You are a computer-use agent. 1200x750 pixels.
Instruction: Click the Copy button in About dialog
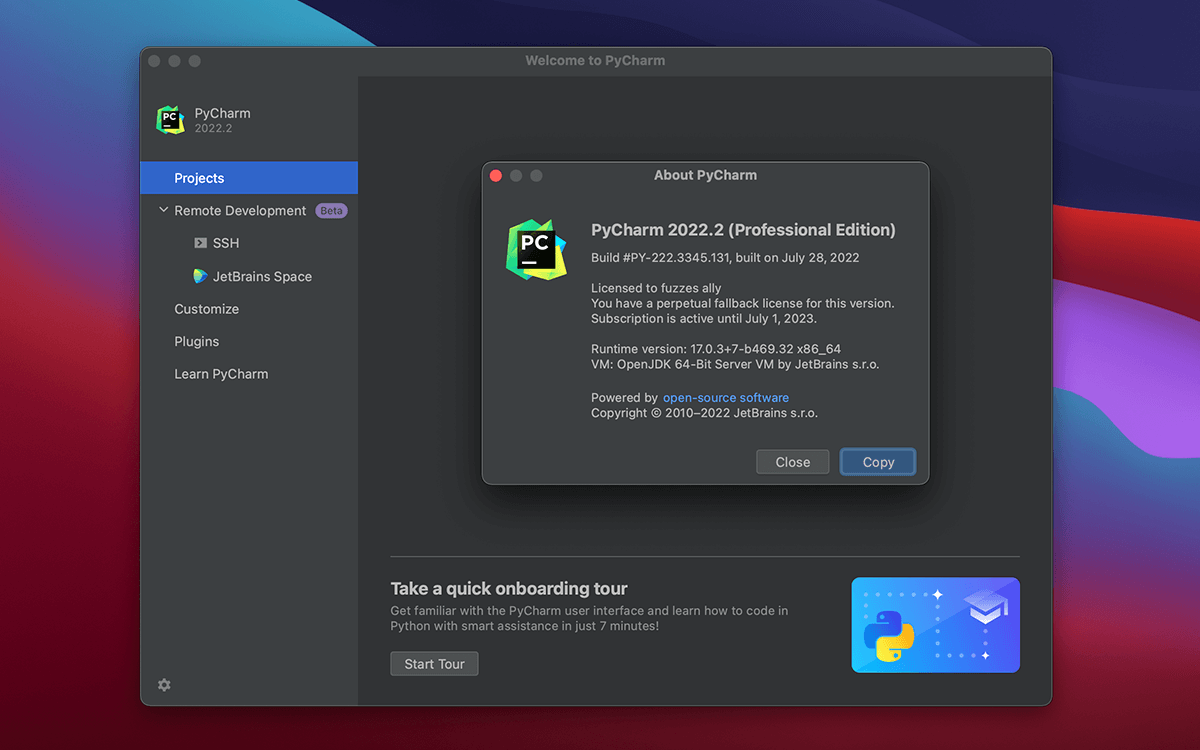878,462
